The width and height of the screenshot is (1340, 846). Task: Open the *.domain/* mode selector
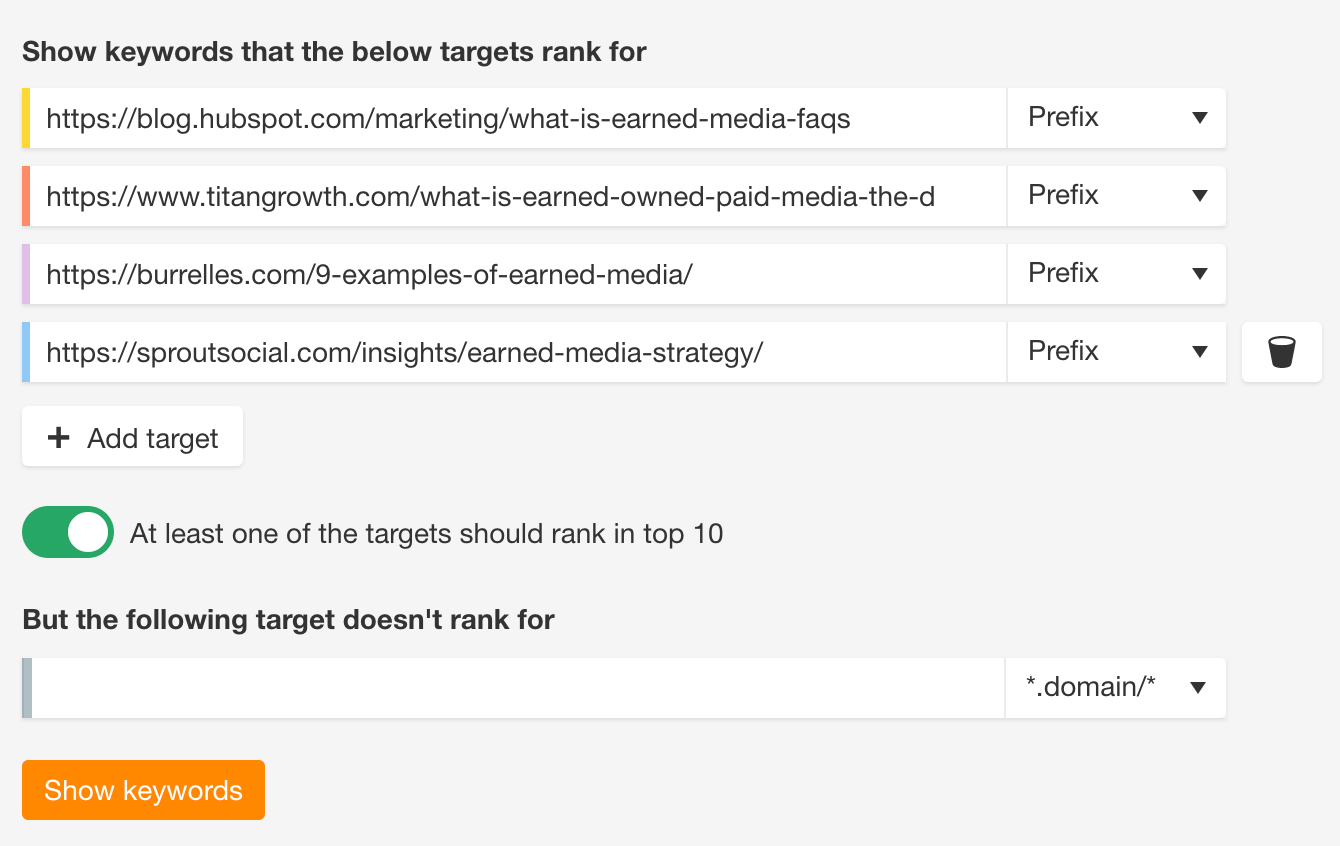tap(1115, 687)
